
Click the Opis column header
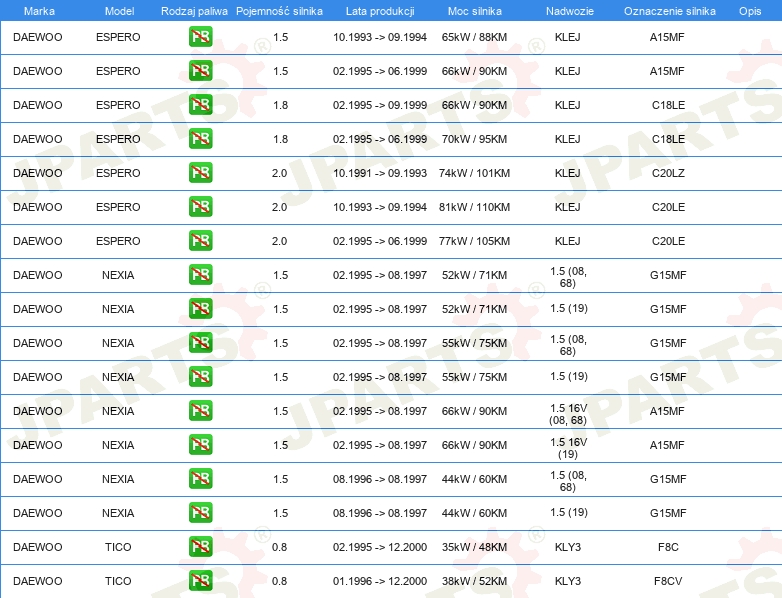750,11
